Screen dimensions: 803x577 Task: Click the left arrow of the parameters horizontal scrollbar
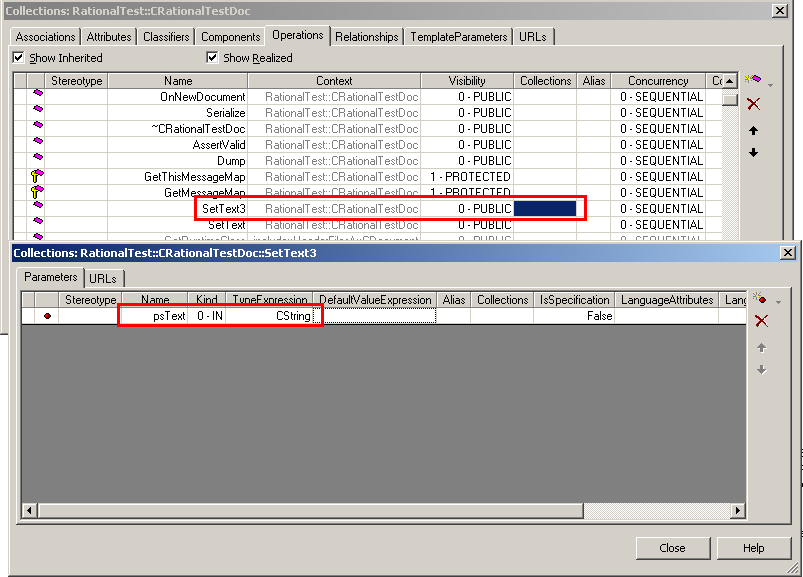pos(29,510)
